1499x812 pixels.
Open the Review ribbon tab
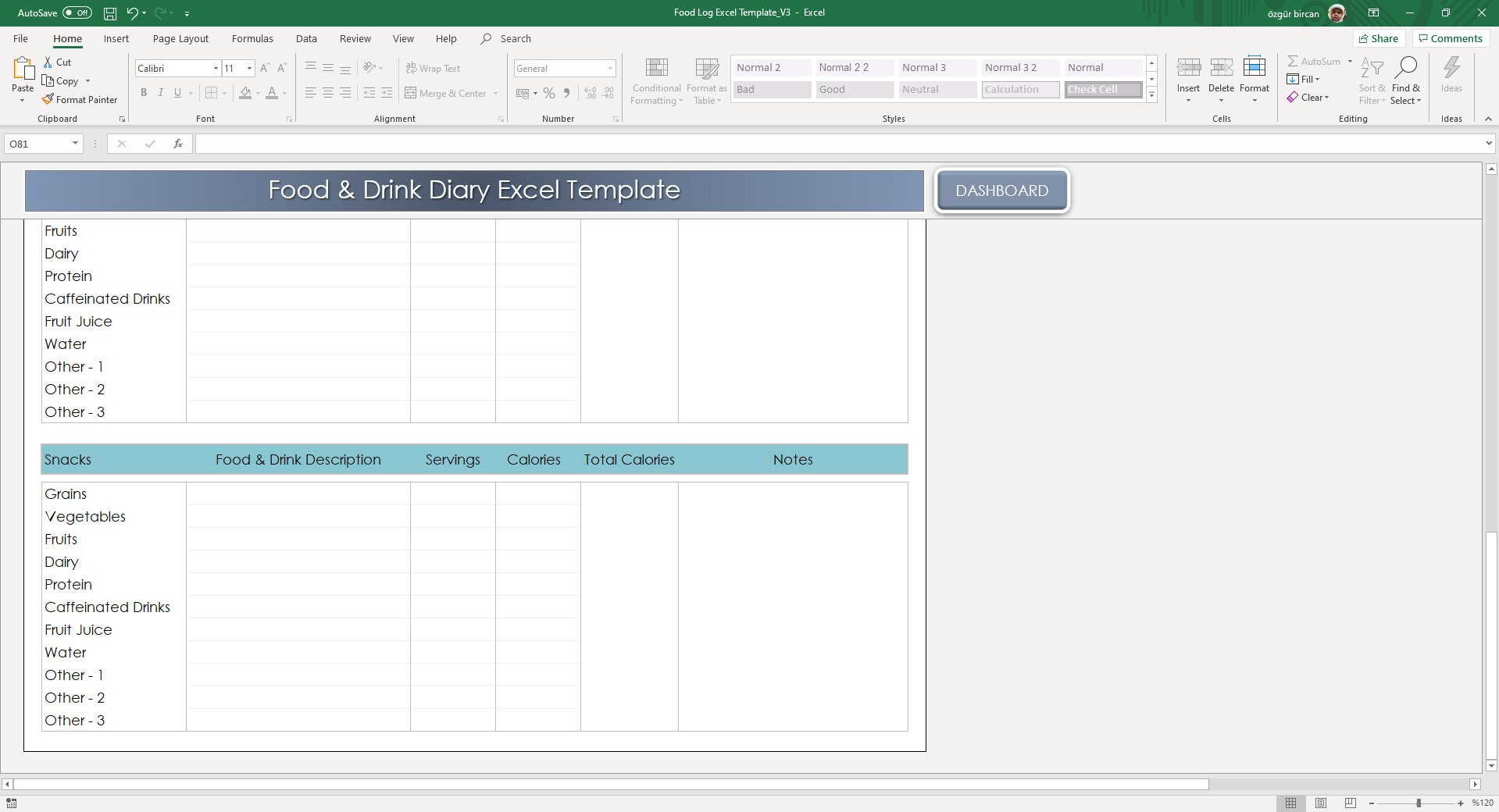(354, 38)
